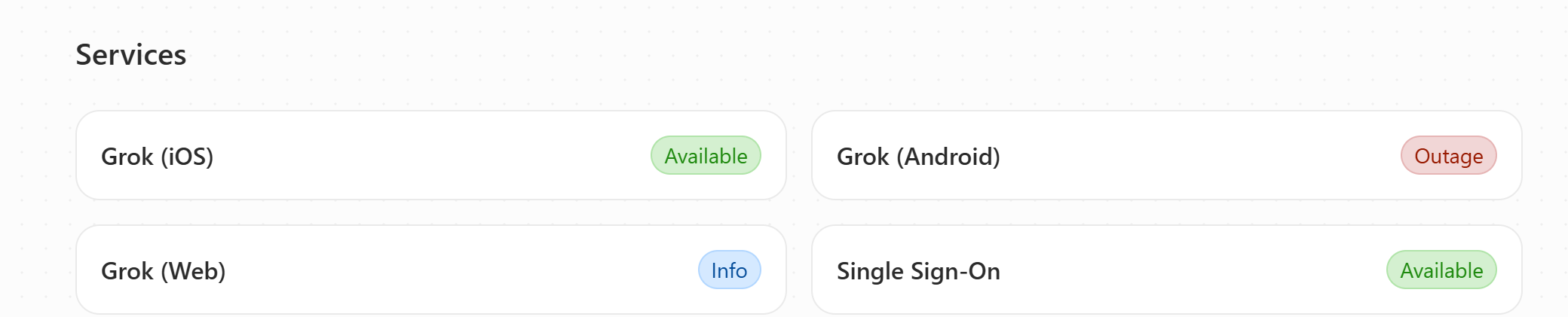Click the Grok (Android) row text label

(918, 157)
